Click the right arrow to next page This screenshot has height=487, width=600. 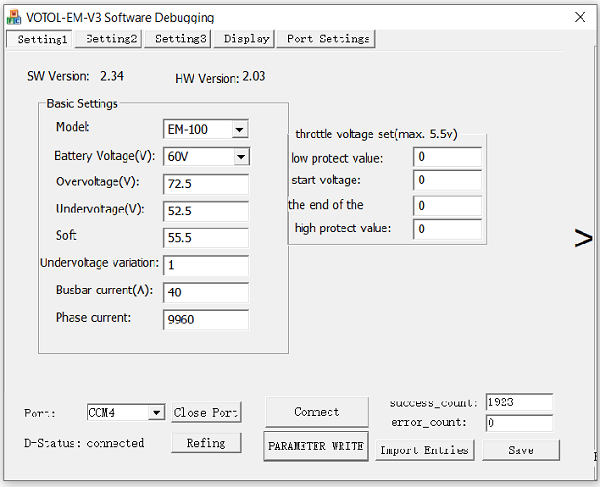(x=582, y=237)
